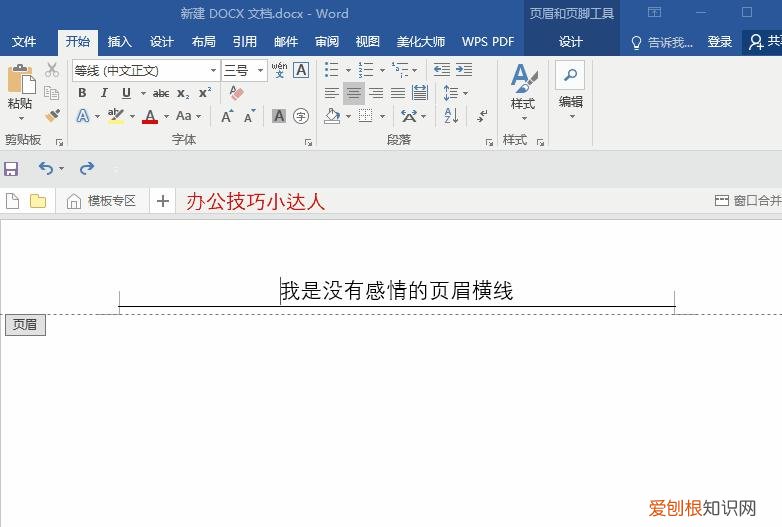
Task: Open font color dropdown arrow
Action: click(x=166, y=116)
